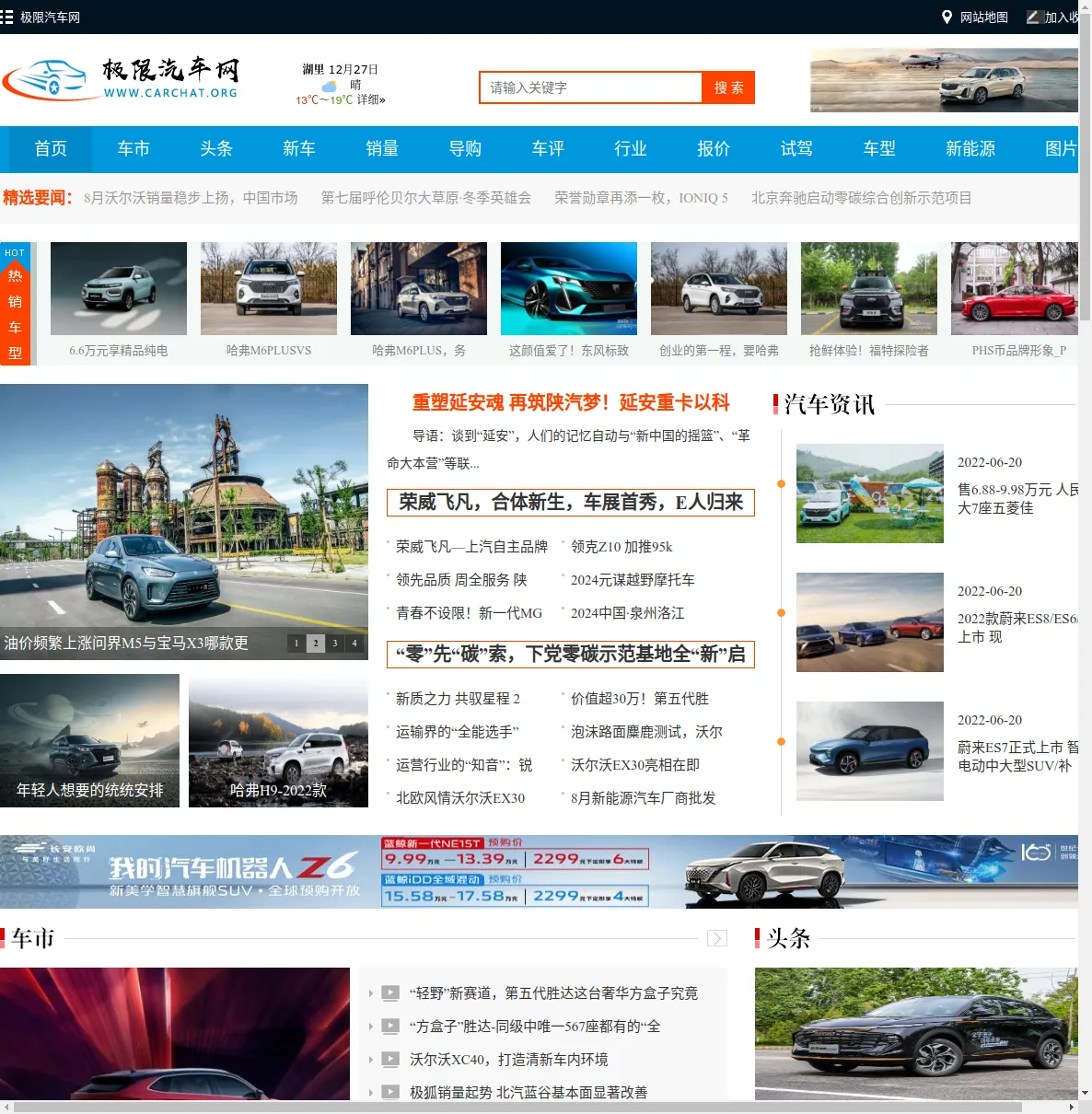Select the 首页 navigation tab
This screenshot has width=1092, height=1114.
pyautogui.click(x=51, y=149)
